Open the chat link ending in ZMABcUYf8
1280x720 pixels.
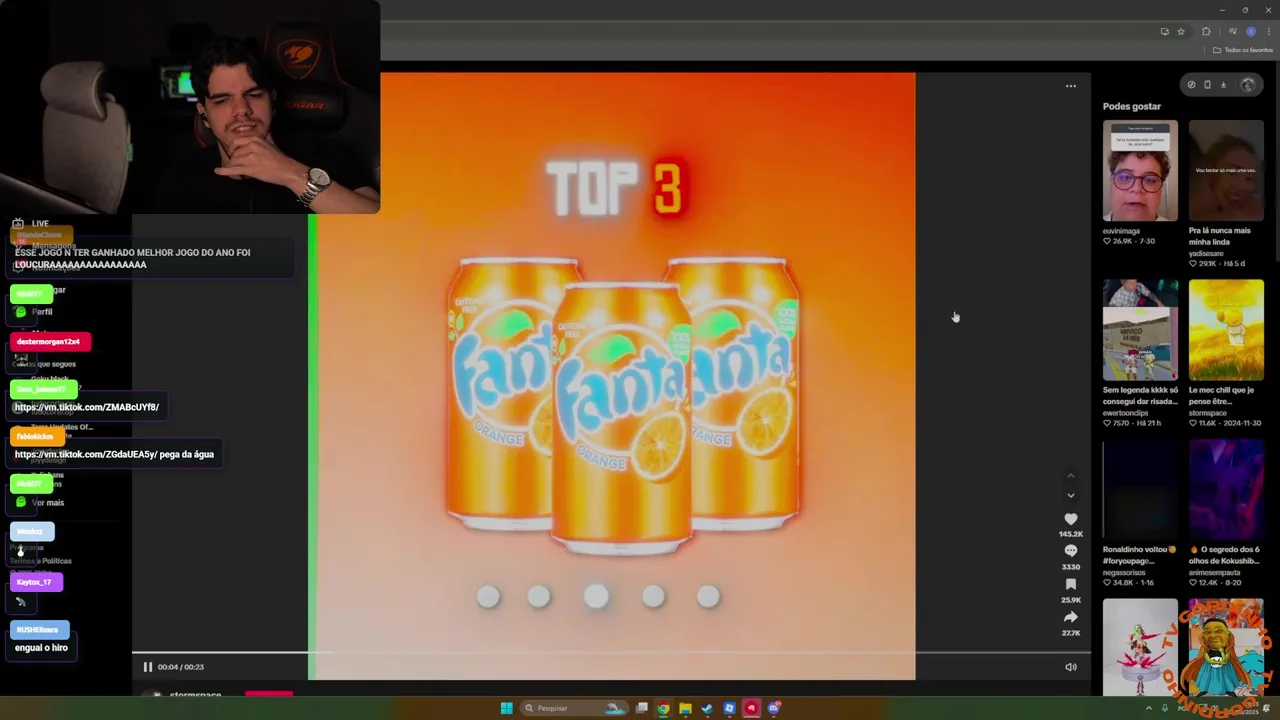coord(87,407)
